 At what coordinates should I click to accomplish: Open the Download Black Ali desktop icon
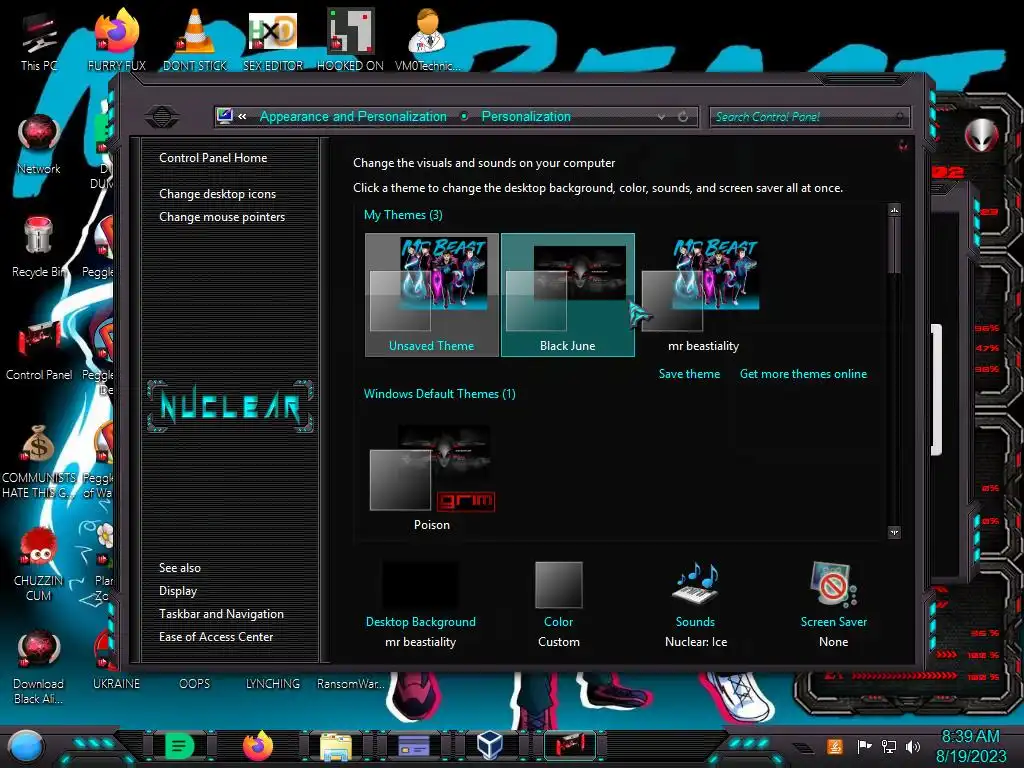[x=39, y=667]
